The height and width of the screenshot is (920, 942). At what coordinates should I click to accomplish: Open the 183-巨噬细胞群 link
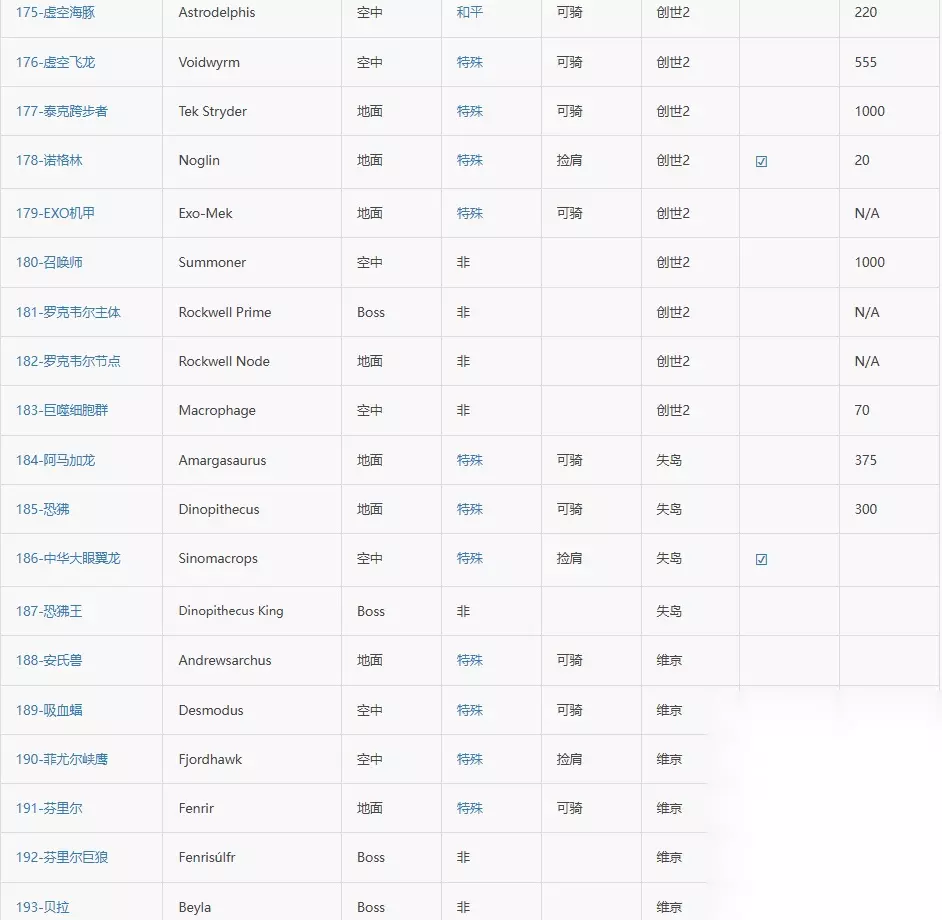coord(62,410)
